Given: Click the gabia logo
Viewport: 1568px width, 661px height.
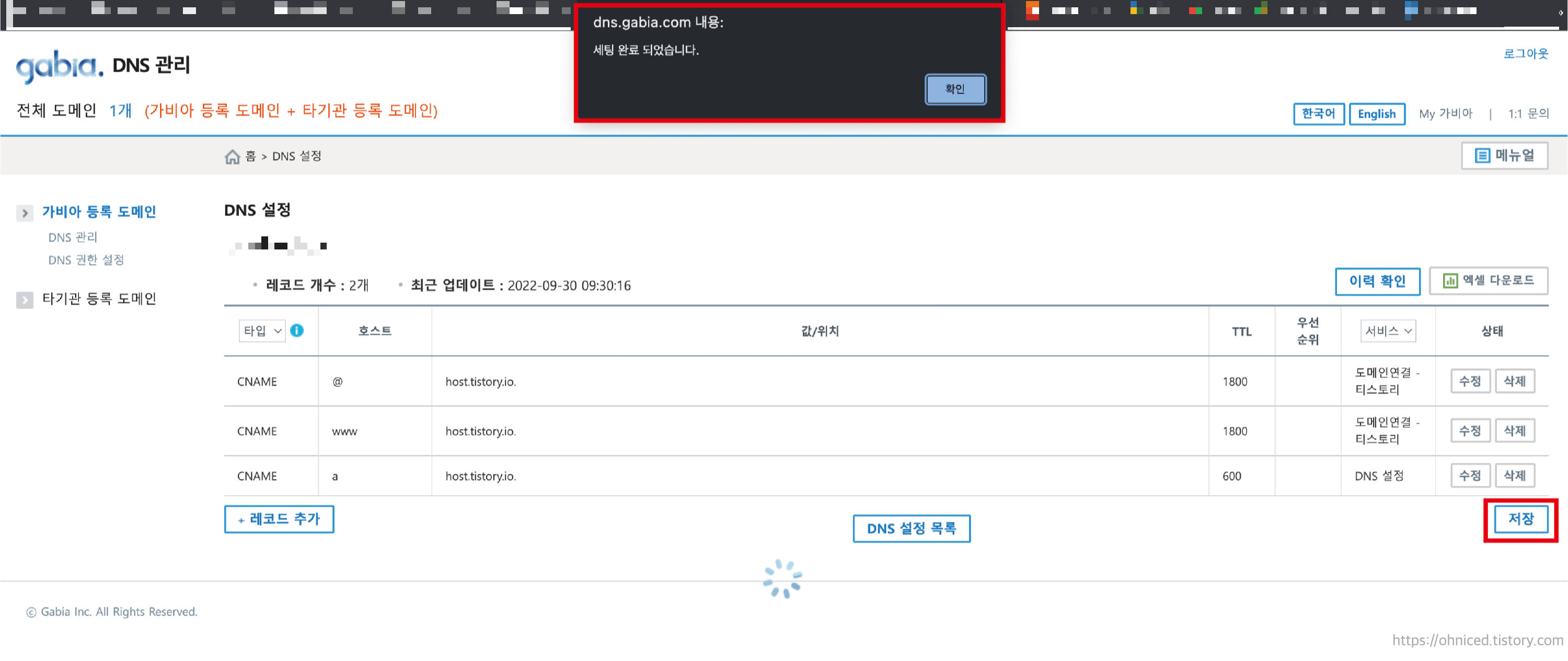Looking at the screenshot, I should coord(59,66).
